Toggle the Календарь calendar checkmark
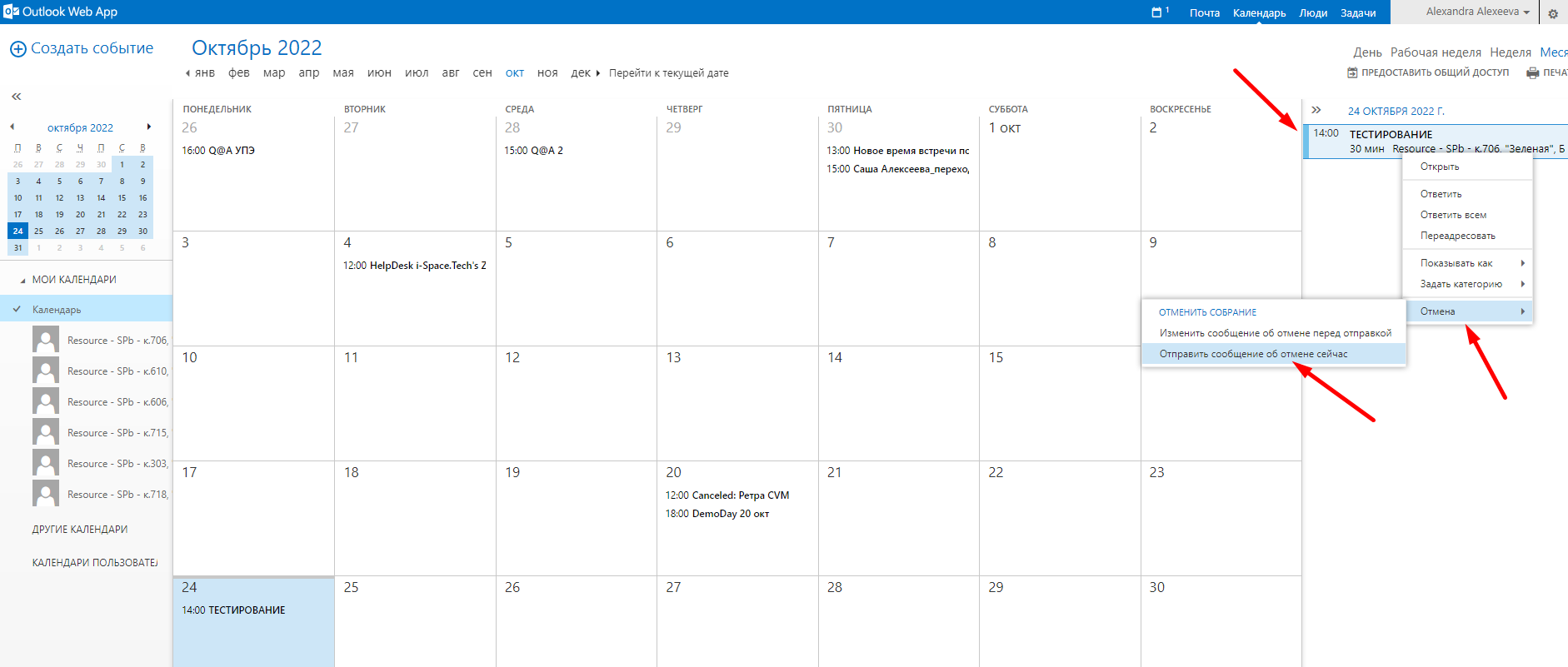This screenshot has height=667, width=1568. [x=17, y=309]
